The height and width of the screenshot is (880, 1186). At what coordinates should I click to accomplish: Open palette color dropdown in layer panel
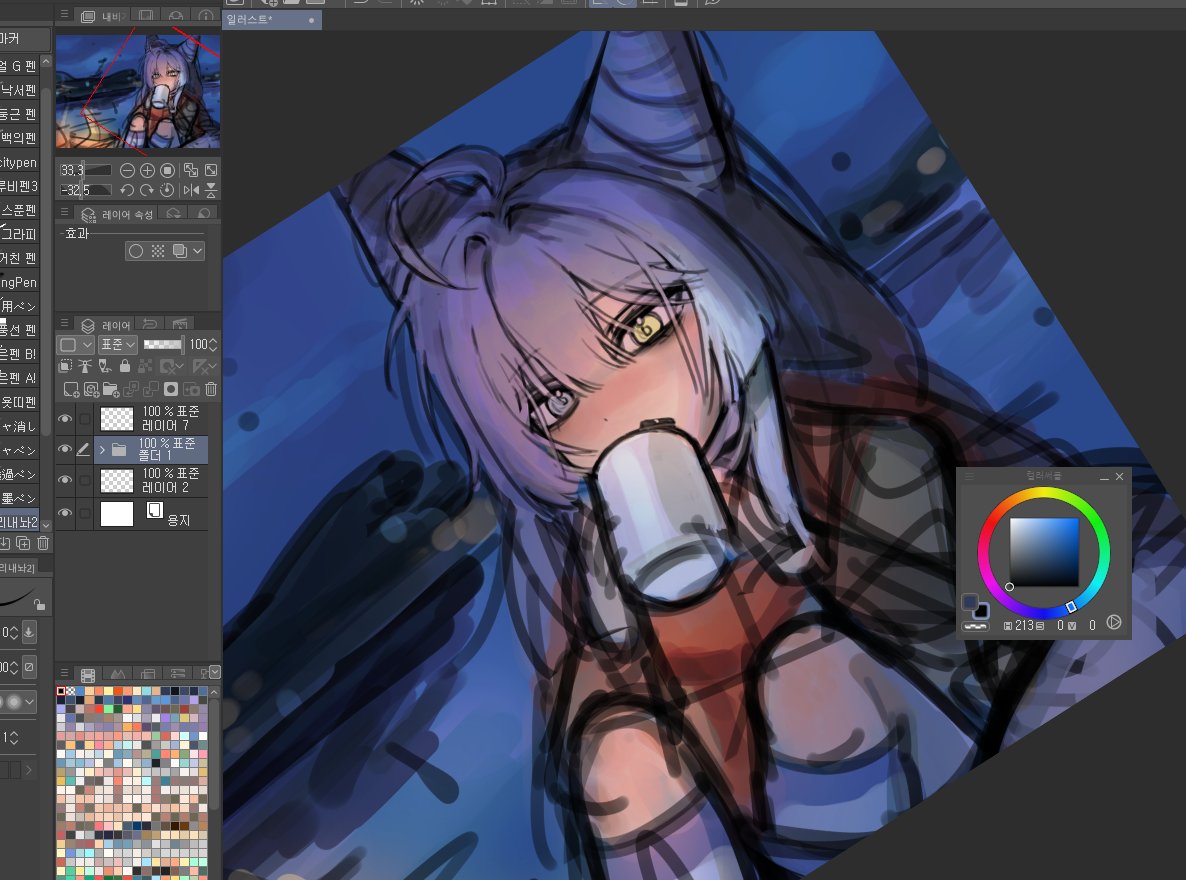76,345
